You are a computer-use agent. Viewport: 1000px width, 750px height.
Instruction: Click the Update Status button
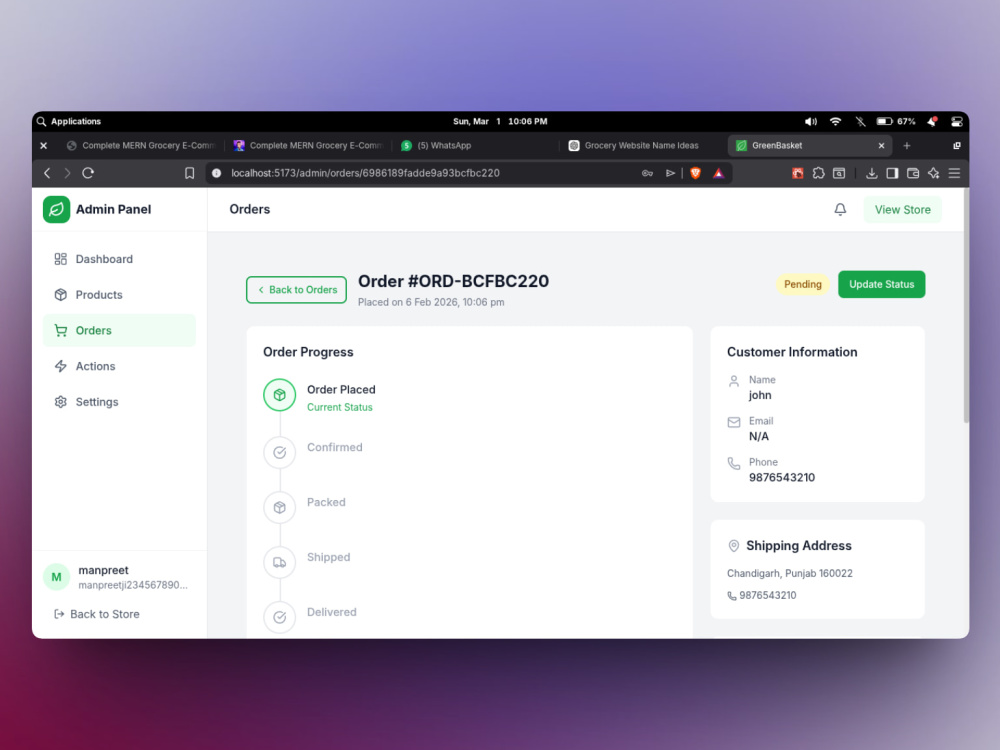click(x=881, y=284)
